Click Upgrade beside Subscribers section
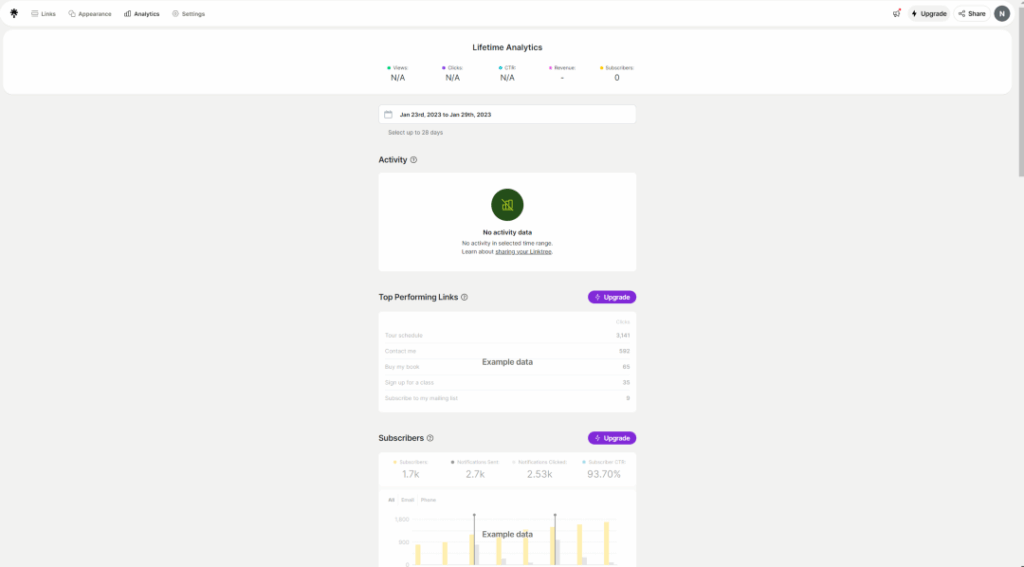 (612, 438)
